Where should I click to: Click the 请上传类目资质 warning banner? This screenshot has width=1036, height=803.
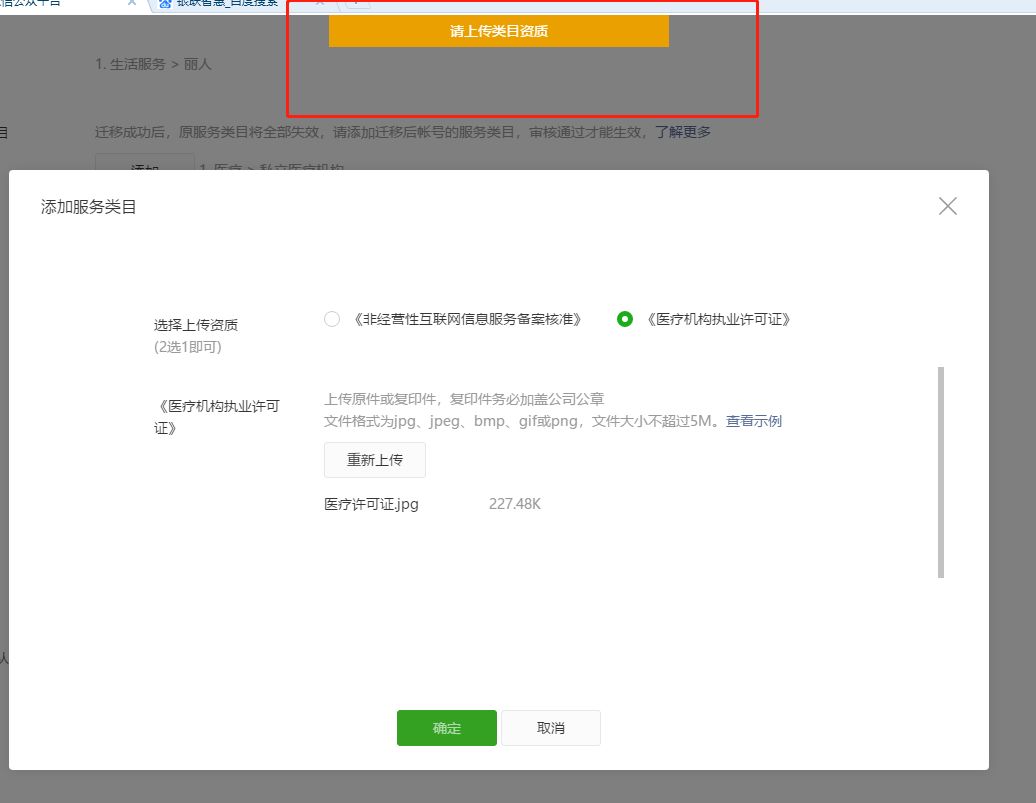click(x=499, y=31)
